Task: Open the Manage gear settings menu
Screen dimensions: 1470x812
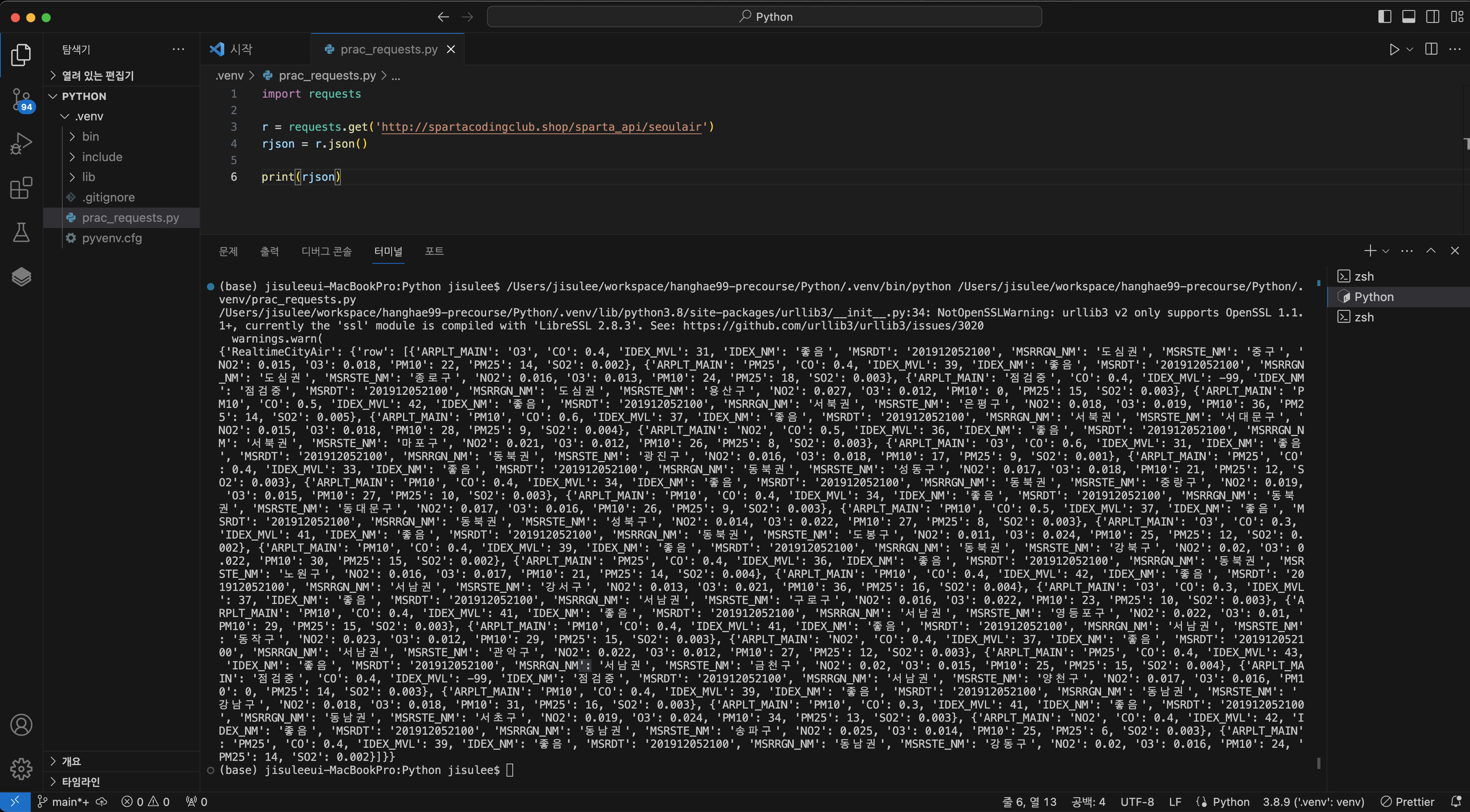Action: pos(21,769)
